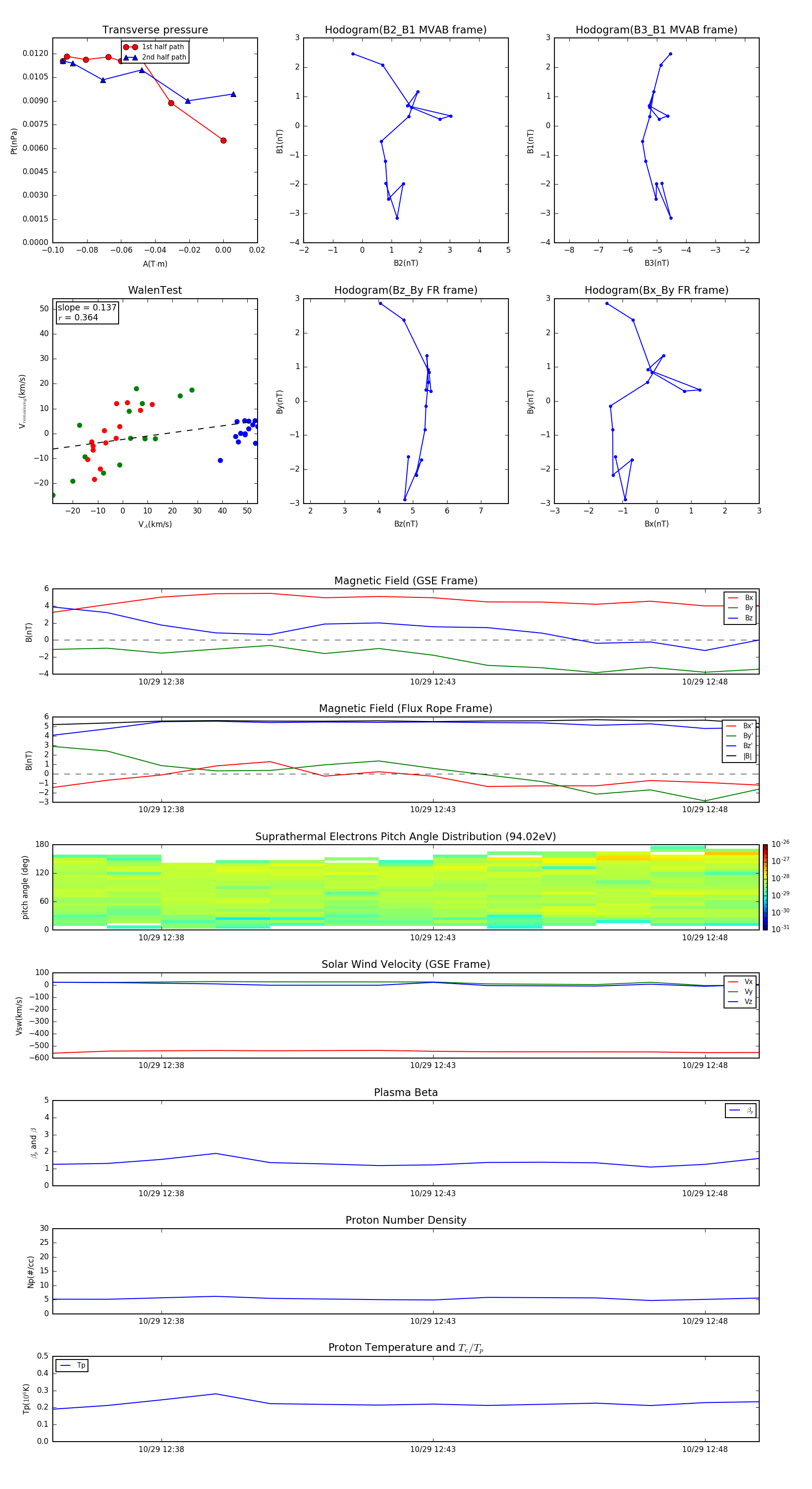Click the "Bz(nT)" x-axis label
812x1489 pixels.
(406, 524)
